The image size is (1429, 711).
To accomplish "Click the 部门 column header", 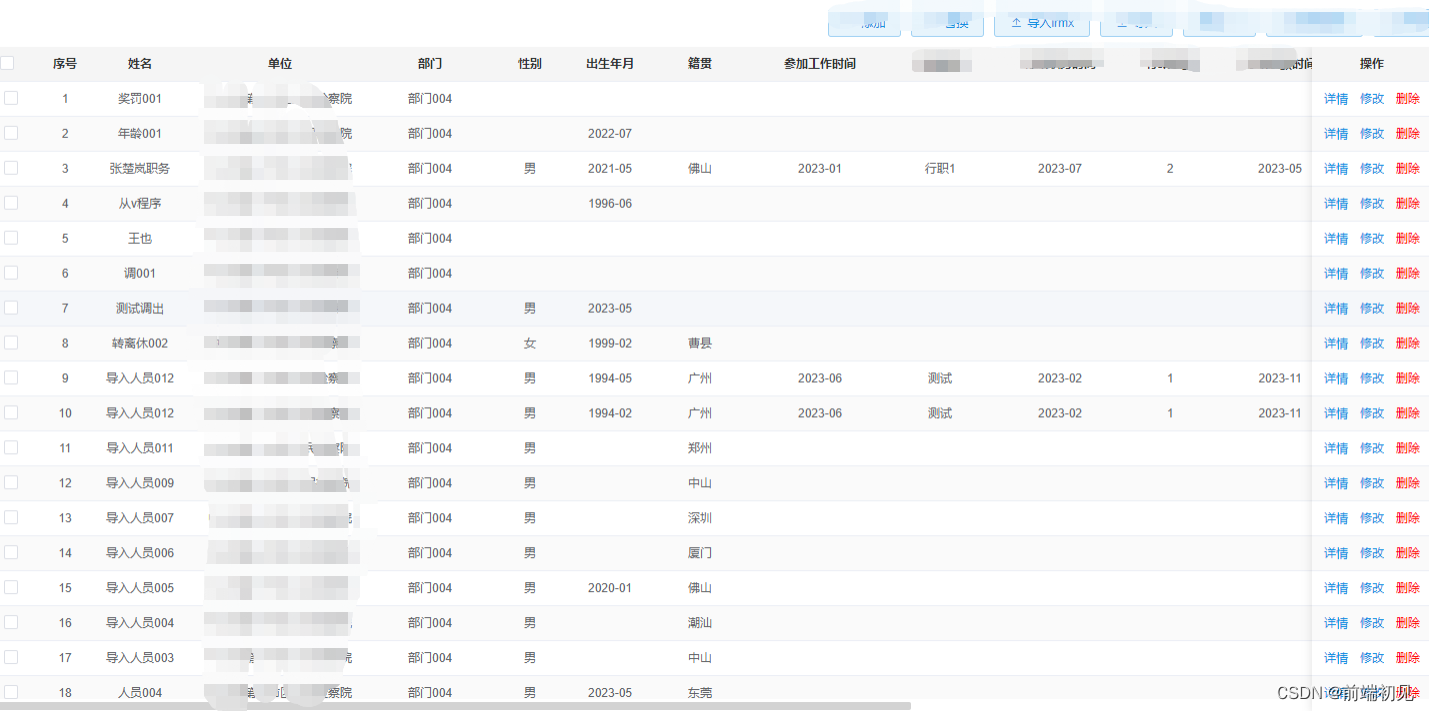I will [430, 64].
